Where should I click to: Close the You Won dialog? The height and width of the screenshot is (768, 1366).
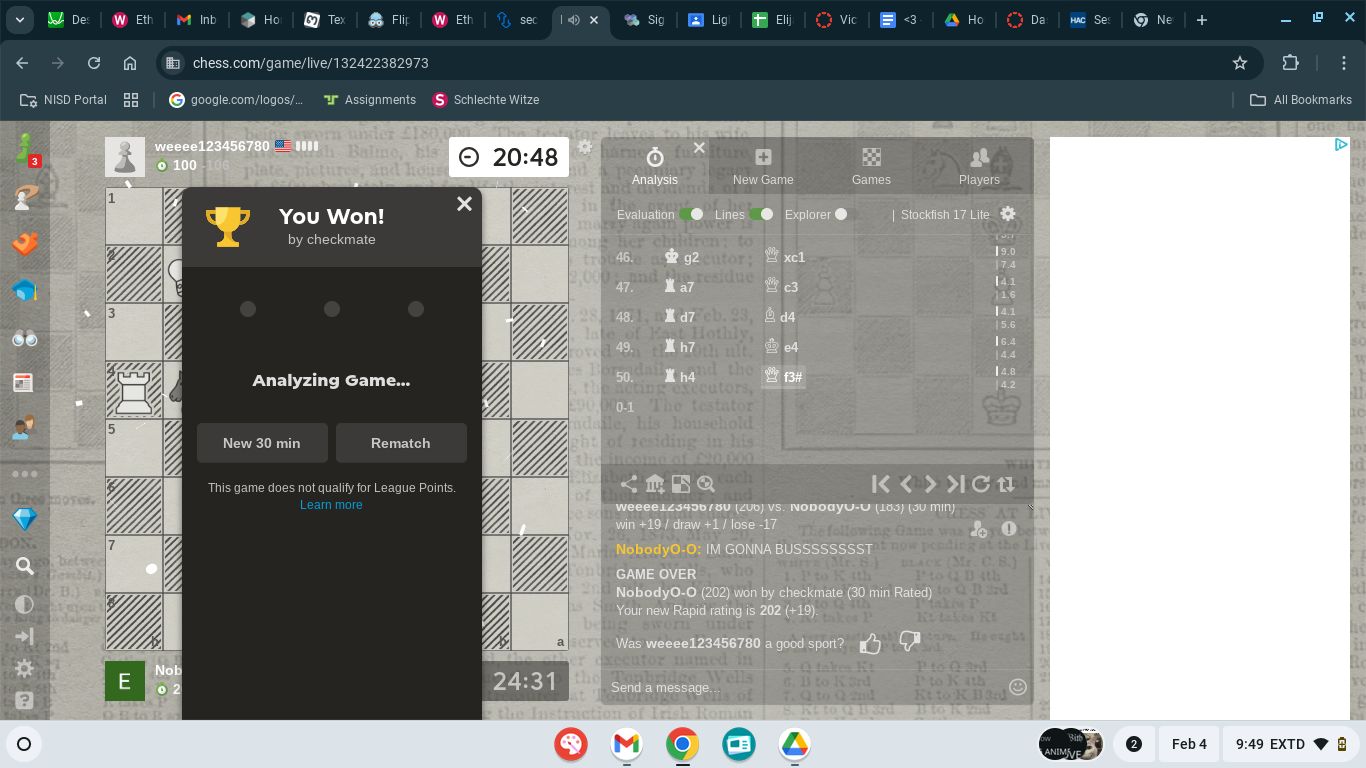point(464,204)
